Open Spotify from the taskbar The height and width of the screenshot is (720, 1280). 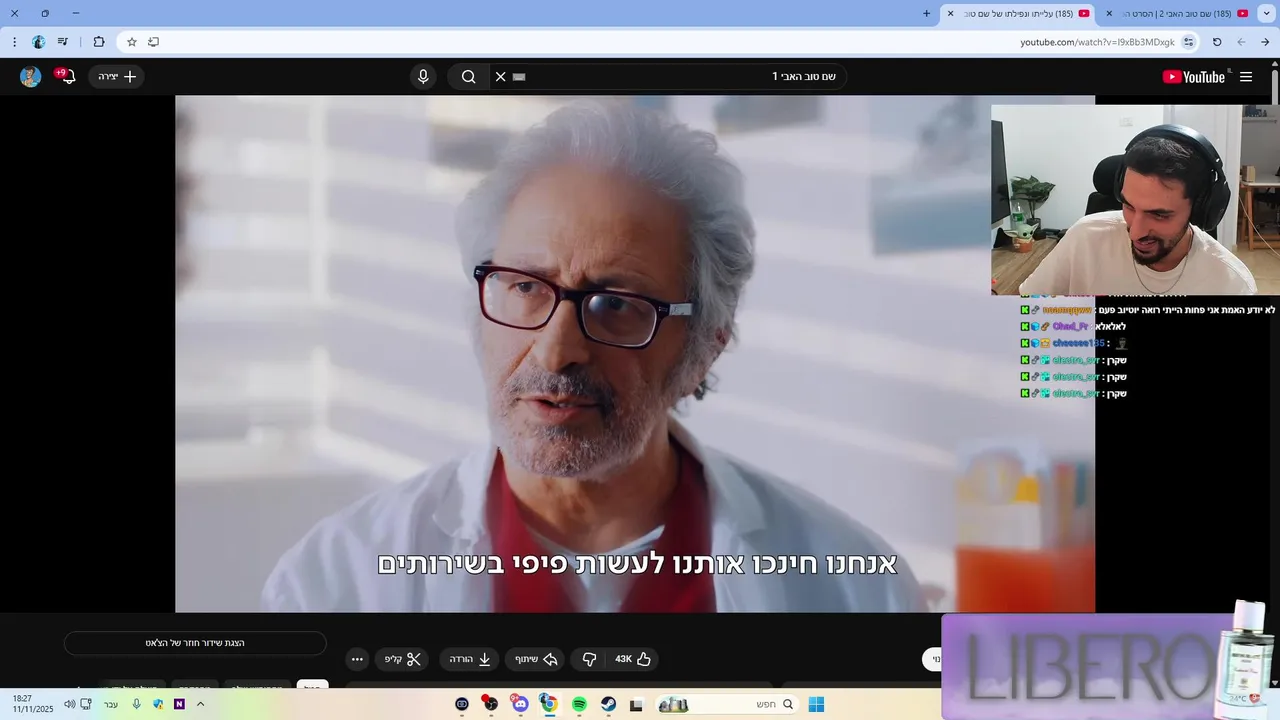click(579, 704)
